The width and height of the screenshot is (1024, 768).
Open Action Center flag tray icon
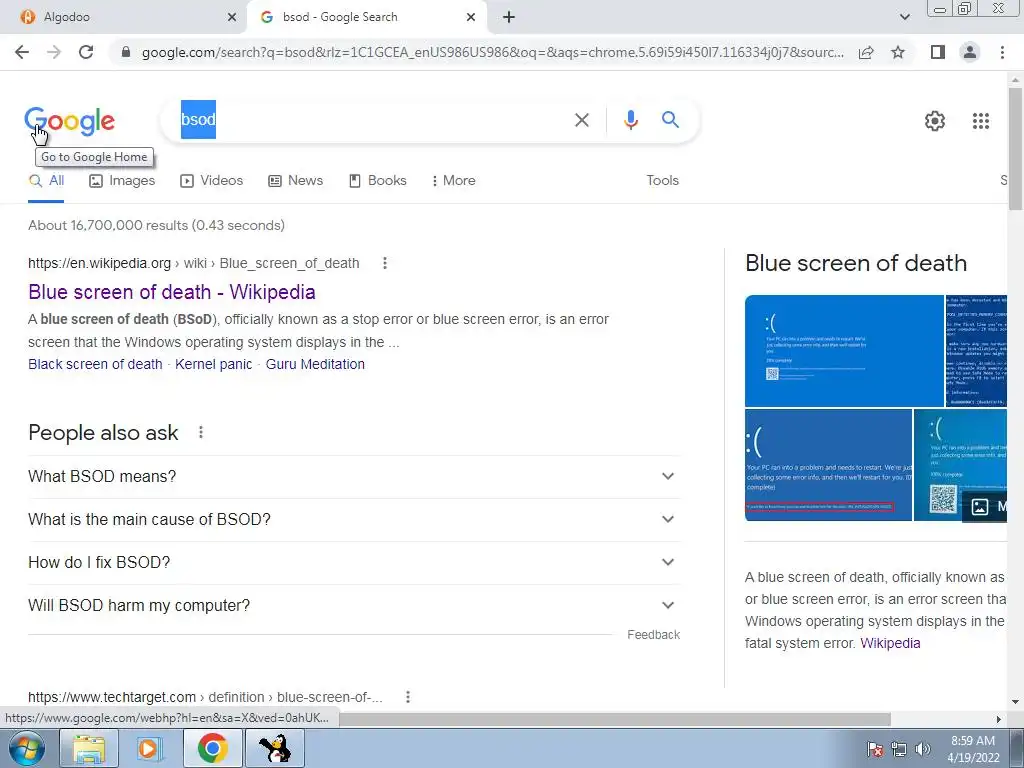point(874,749)
